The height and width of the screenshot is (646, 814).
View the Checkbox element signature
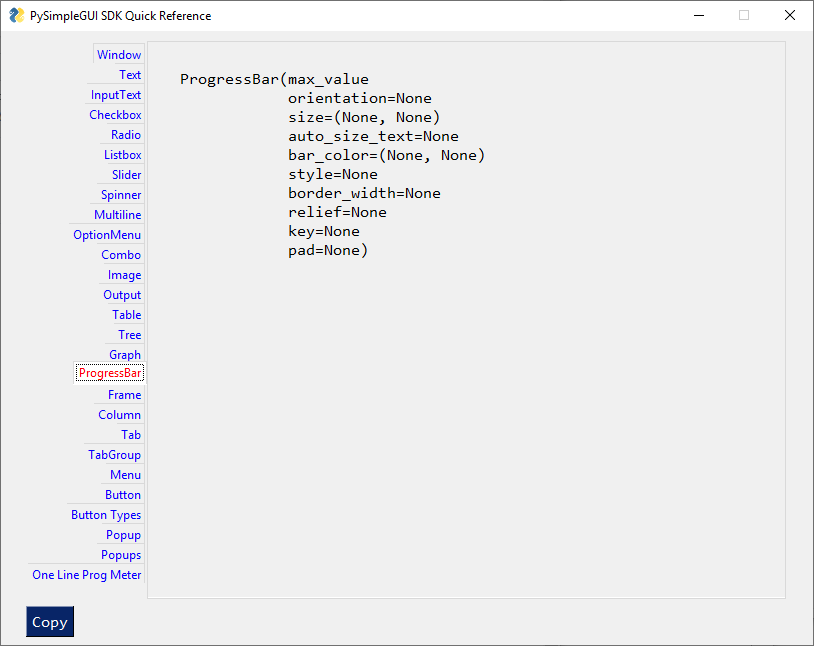115,114
